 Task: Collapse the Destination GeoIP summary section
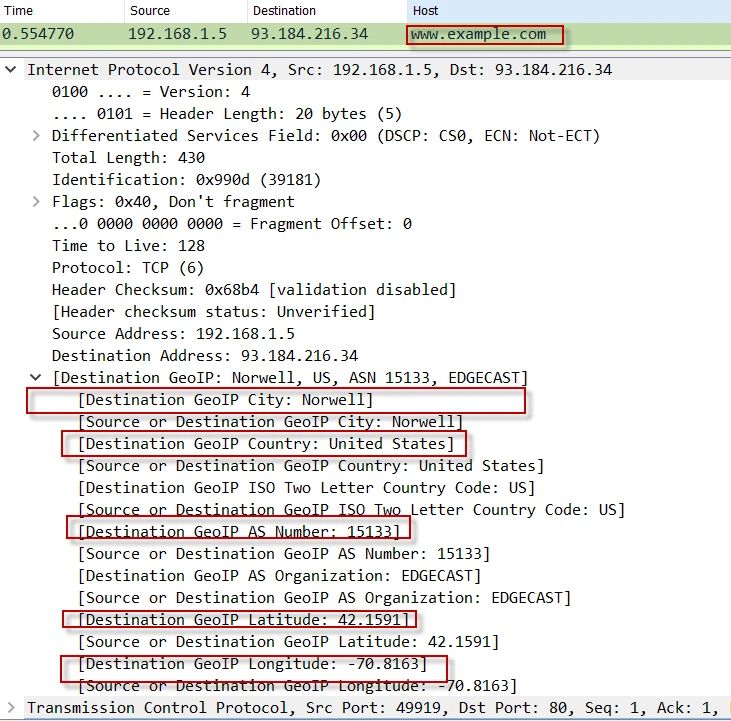(x=37, y=378)
